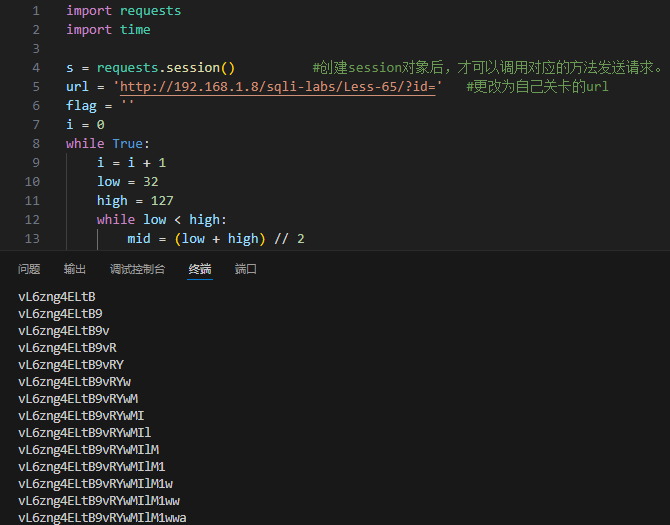Viewport: 670px width, 525px height.
Task: Show the 端口 panel tab
Action: pyautogui.click(x=245, y=269)
